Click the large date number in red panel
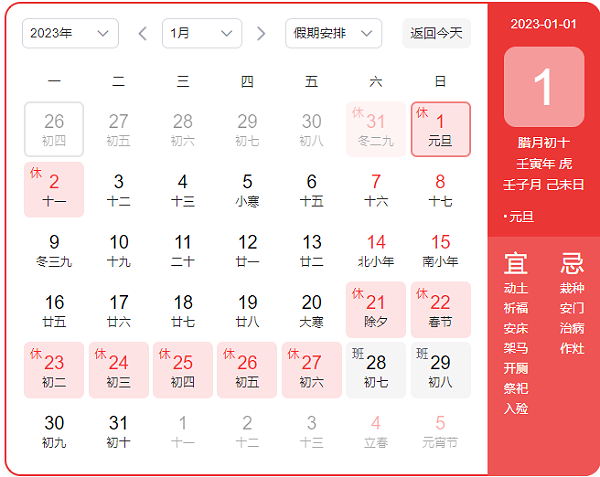The width and height of the screenshot is (600, 477). click(x=543, y=87)
